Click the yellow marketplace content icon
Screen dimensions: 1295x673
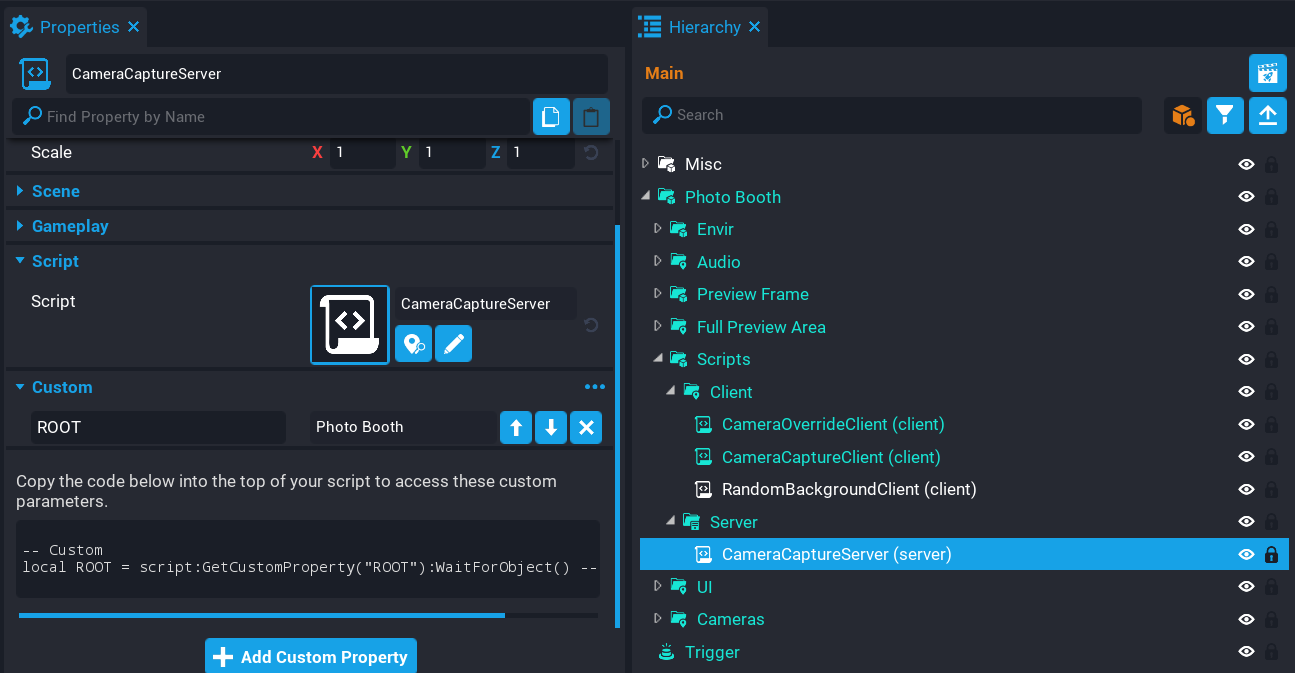tap(1182, 115)
